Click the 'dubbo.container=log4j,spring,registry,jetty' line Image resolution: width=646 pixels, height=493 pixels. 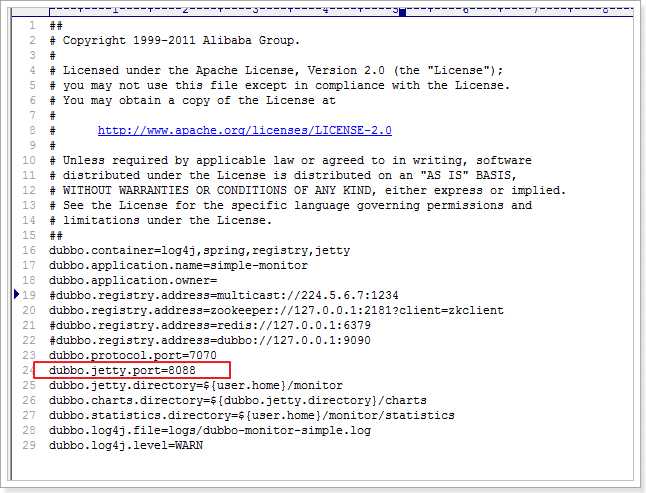coord(199,250)
